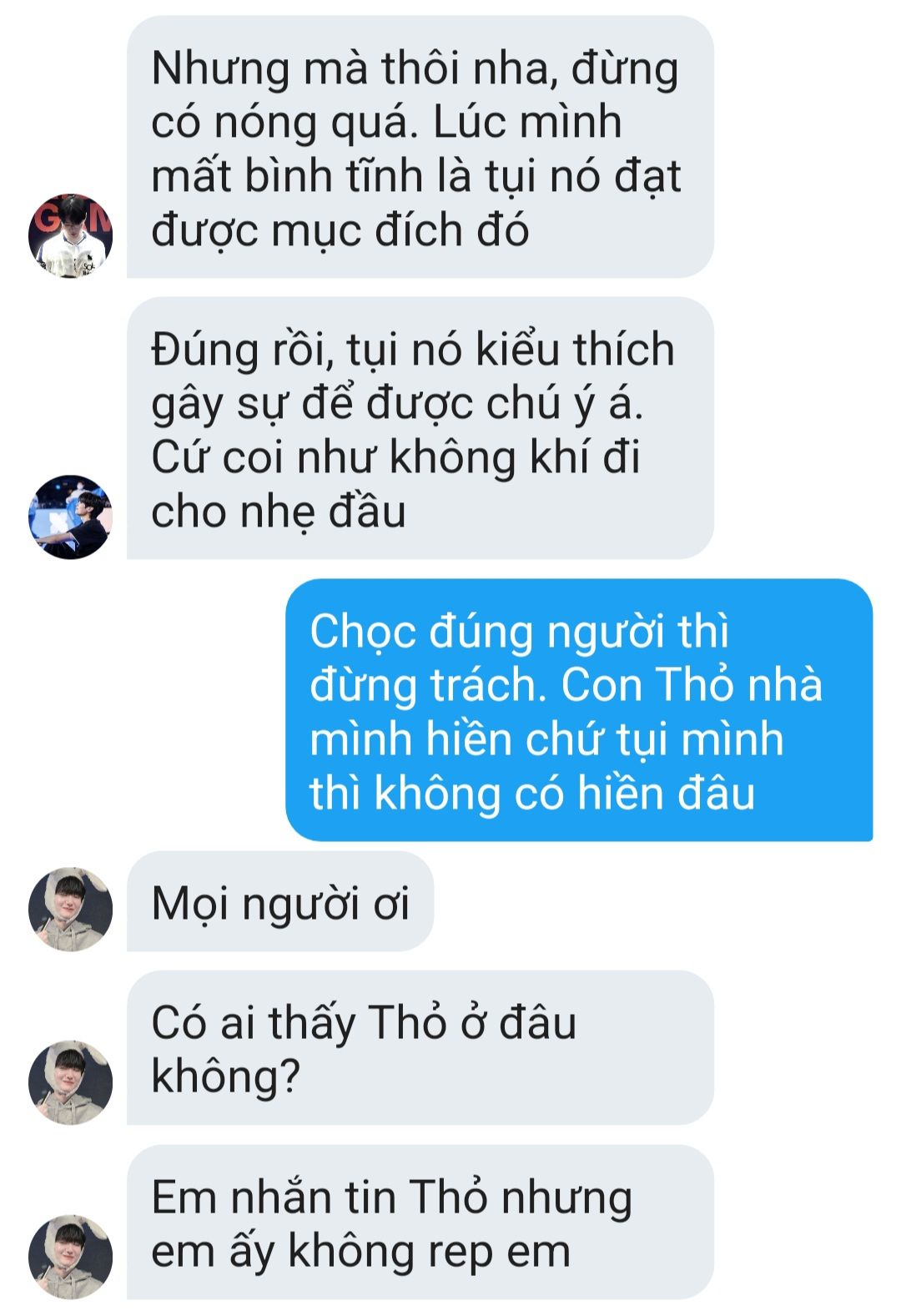Click the line "Cứ coi như không khí đi"
The height and width of the screenshot is (1316, 901).
(395, 457)
